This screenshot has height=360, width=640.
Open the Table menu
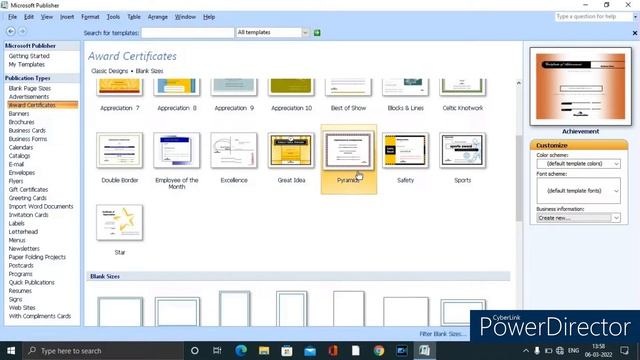pos(133,17)
